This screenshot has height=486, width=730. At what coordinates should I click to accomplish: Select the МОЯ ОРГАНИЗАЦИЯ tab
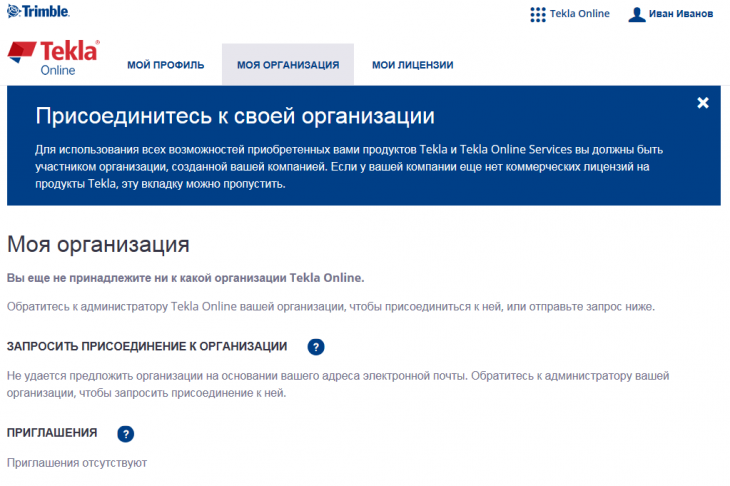(x=288, y=65)
